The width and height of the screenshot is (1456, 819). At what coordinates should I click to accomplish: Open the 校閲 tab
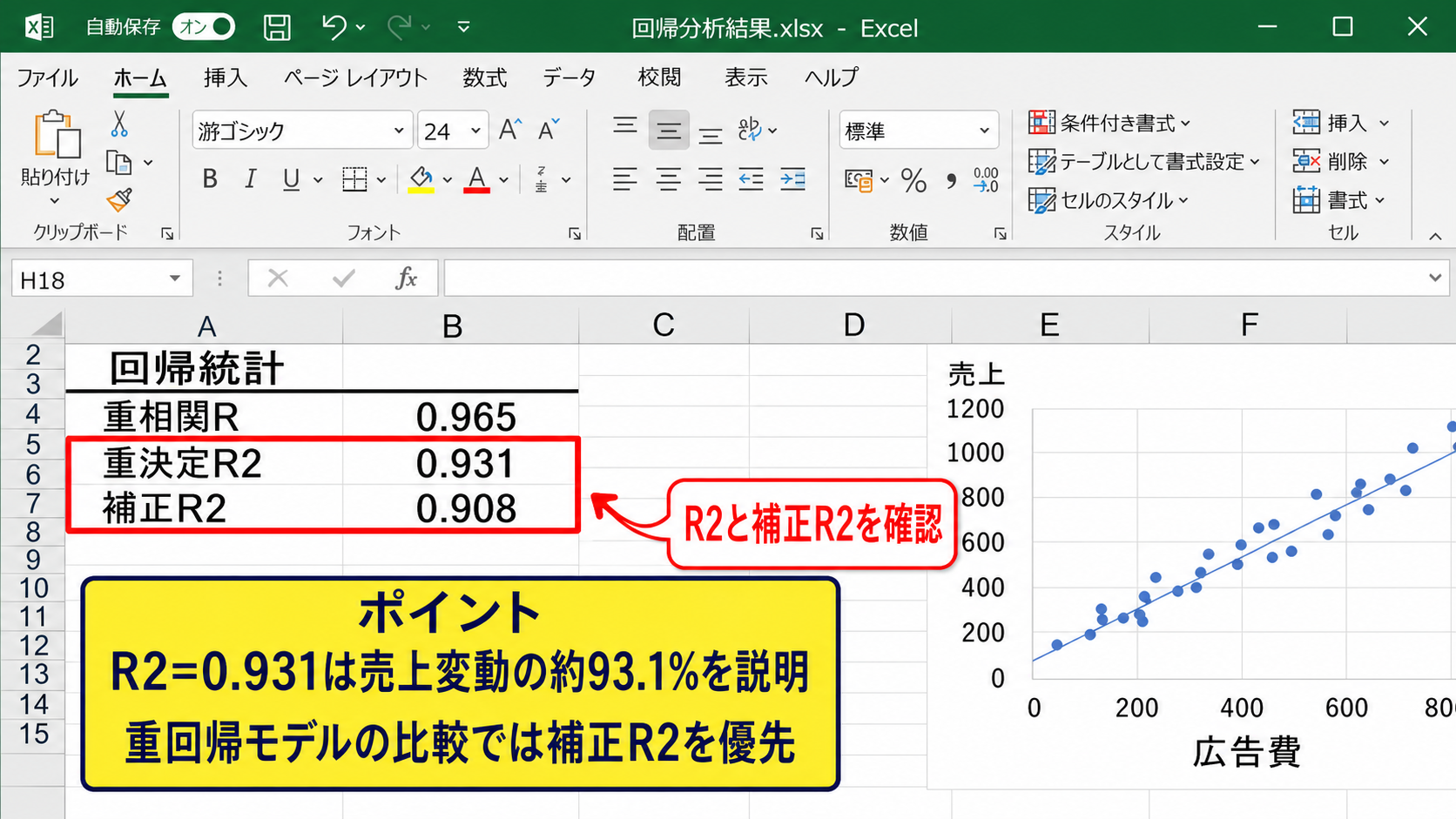pyautogui.click(x=659, y=77)
